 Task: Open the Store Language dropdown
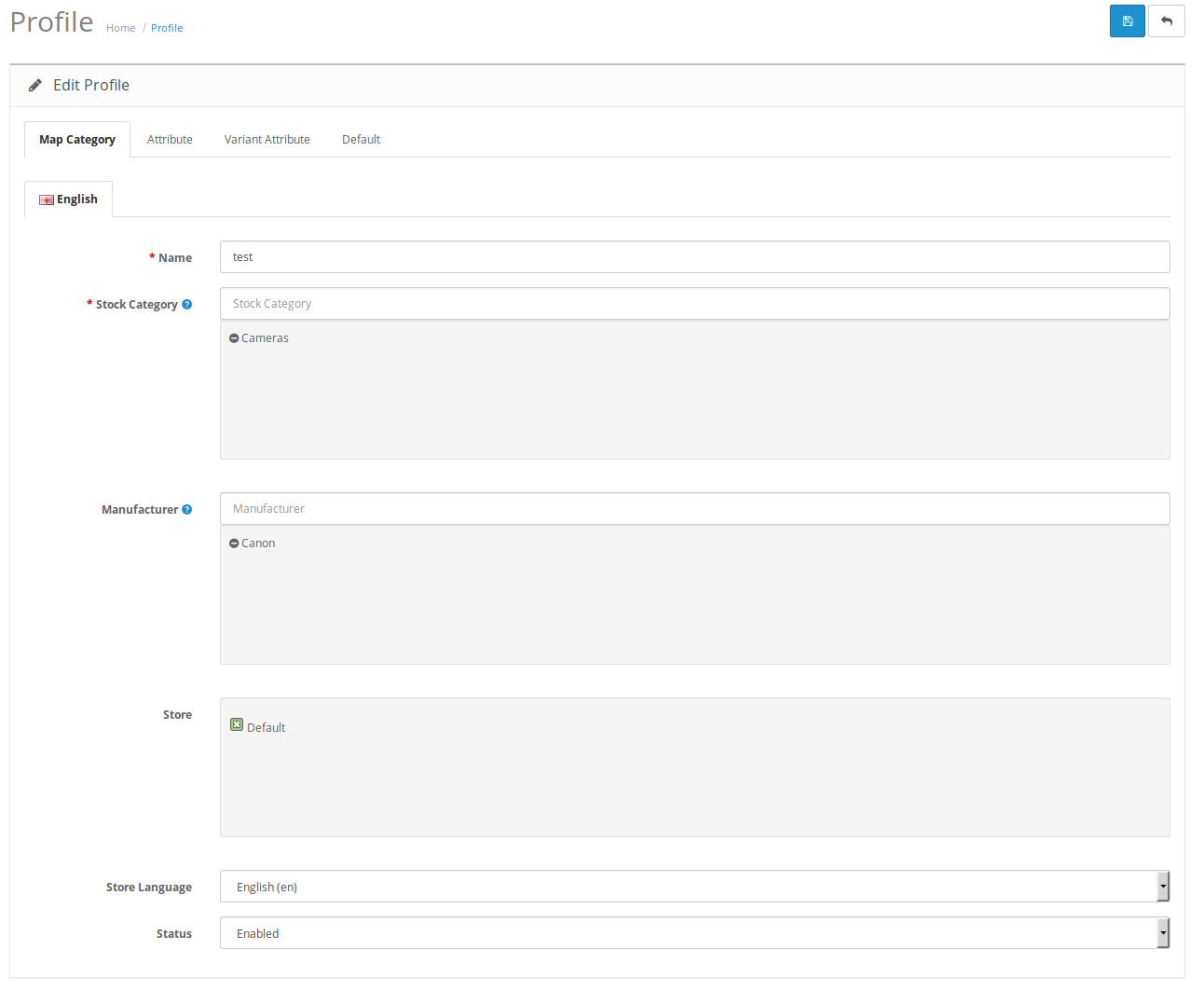pyautogui.click(x=694, y=887)
